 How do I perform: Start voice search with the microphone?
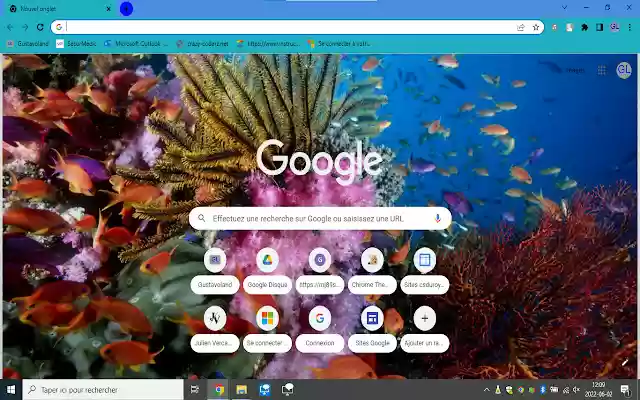click(438, 218)
